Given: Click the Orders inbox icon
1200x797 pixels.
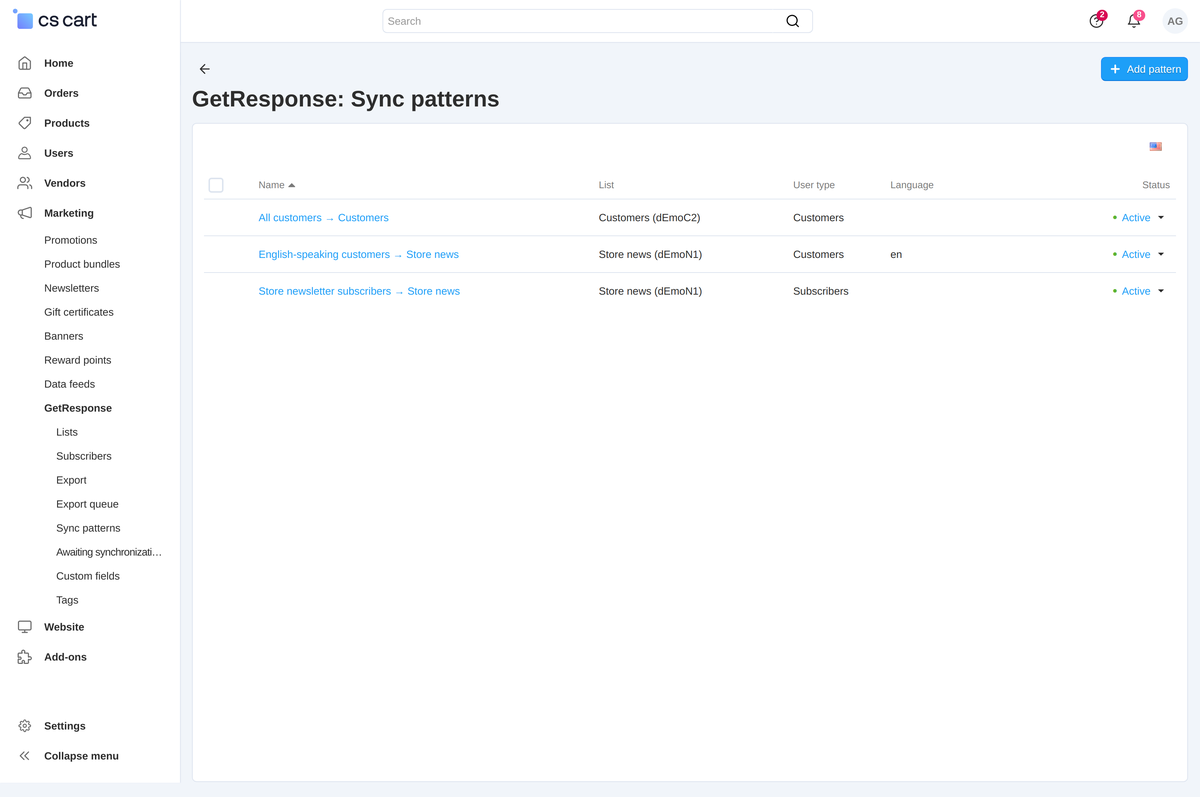Looking at the screenshot, I should 25,93.
